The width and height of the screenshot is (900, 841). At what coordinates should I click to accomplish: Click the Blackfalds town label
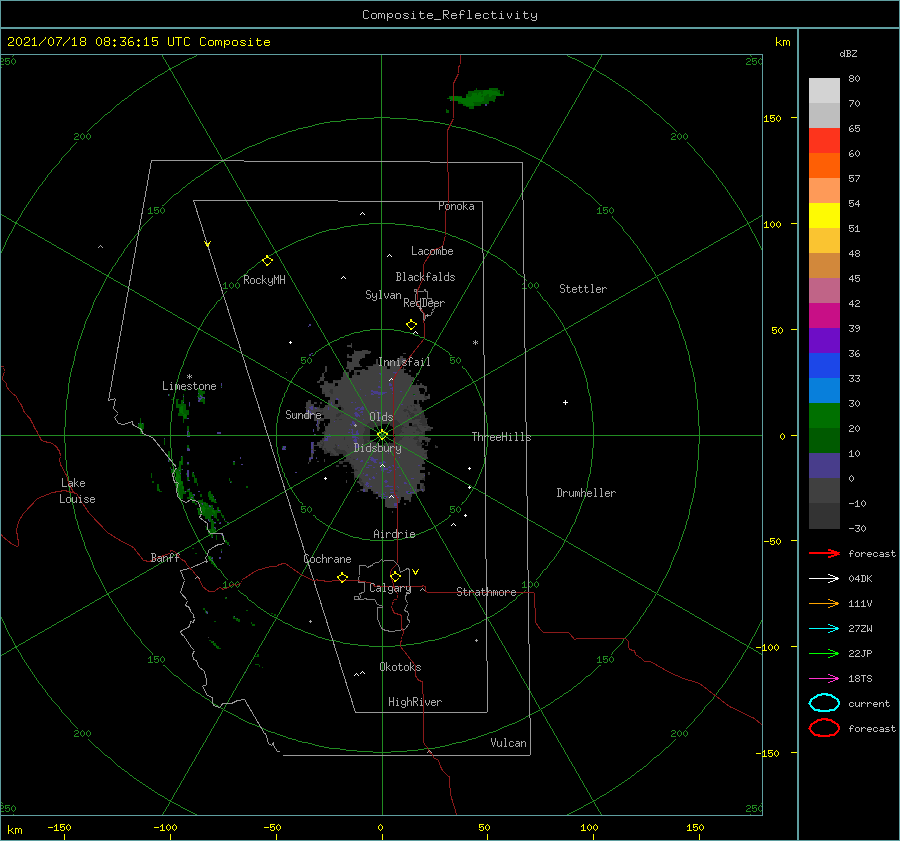(425, 277)
